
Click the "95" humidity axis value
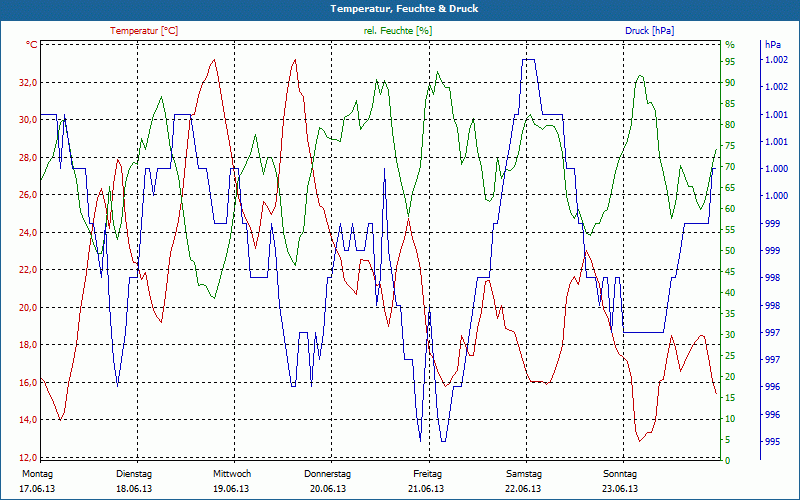pyautogui.click(x=730, y=62)
